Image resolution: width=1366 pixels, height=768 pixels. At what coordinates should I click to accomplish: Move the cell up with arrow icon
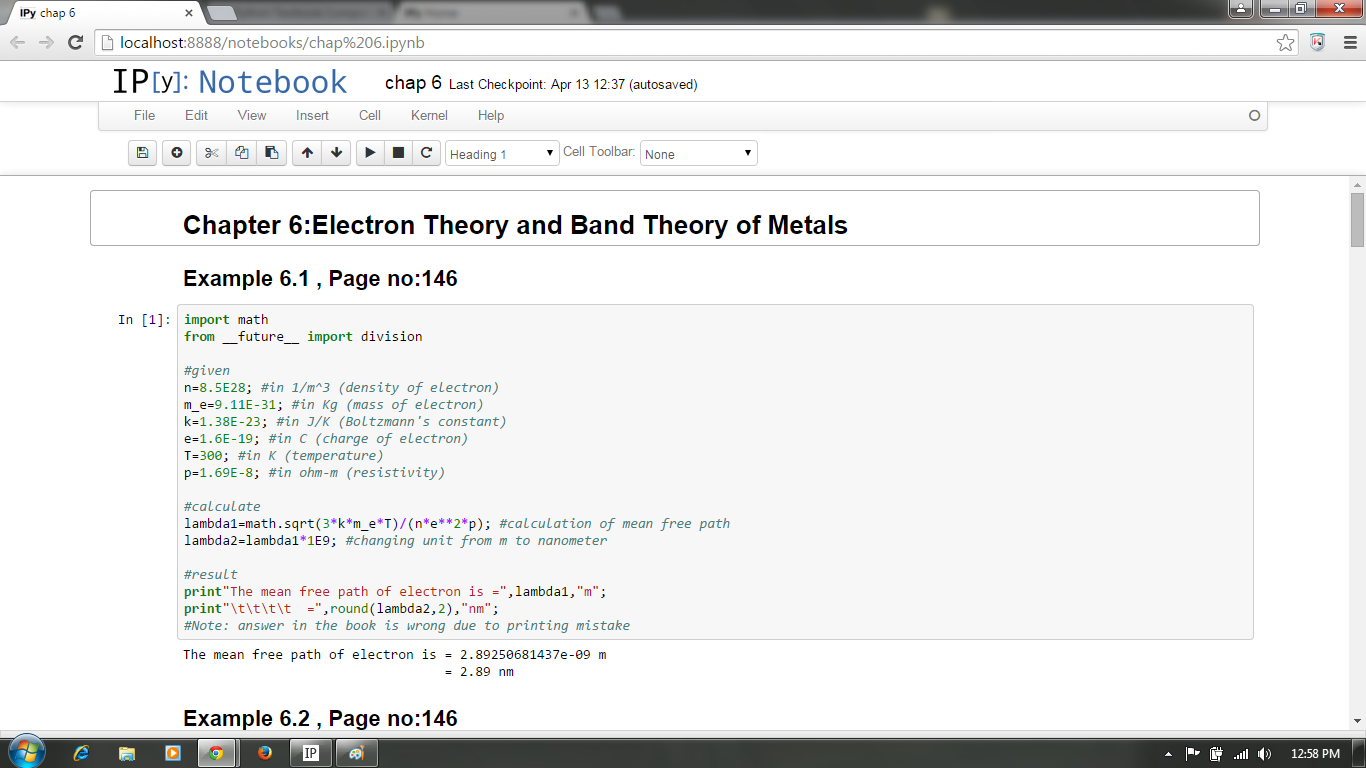[x=307, y=153]
